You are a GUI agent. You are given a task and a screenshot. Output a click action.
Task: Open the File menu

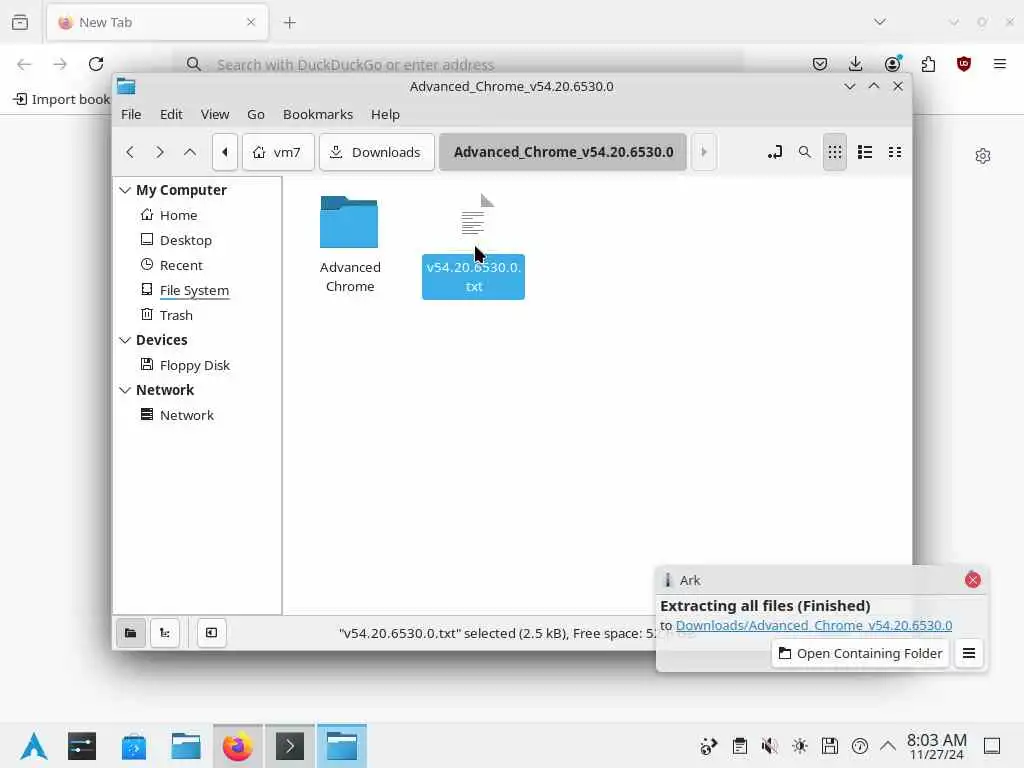coord(131,114)
